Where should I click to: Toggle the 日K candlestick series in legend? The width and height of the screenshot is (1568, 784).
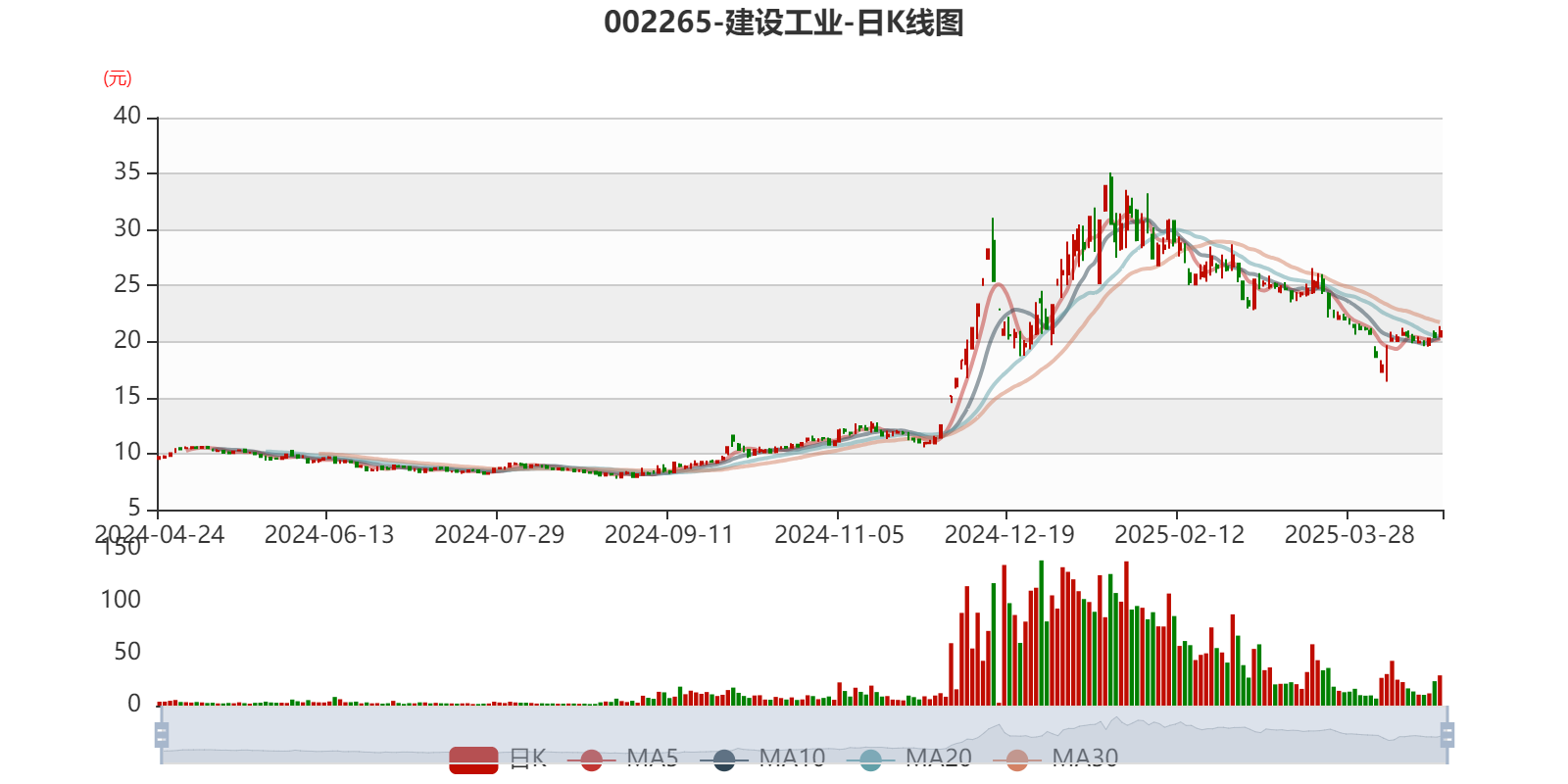[x=498, y=759]
